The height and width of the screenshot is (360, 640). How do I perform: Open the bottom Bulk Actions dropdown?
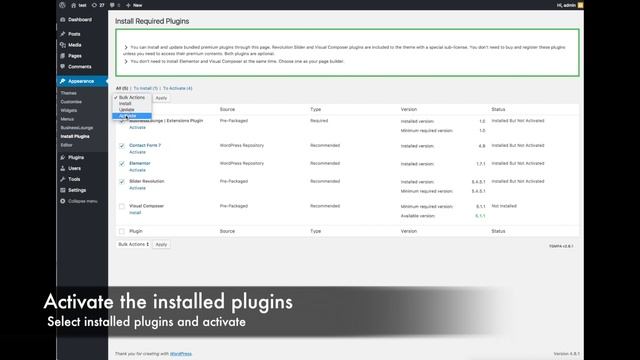click(133, 244)
